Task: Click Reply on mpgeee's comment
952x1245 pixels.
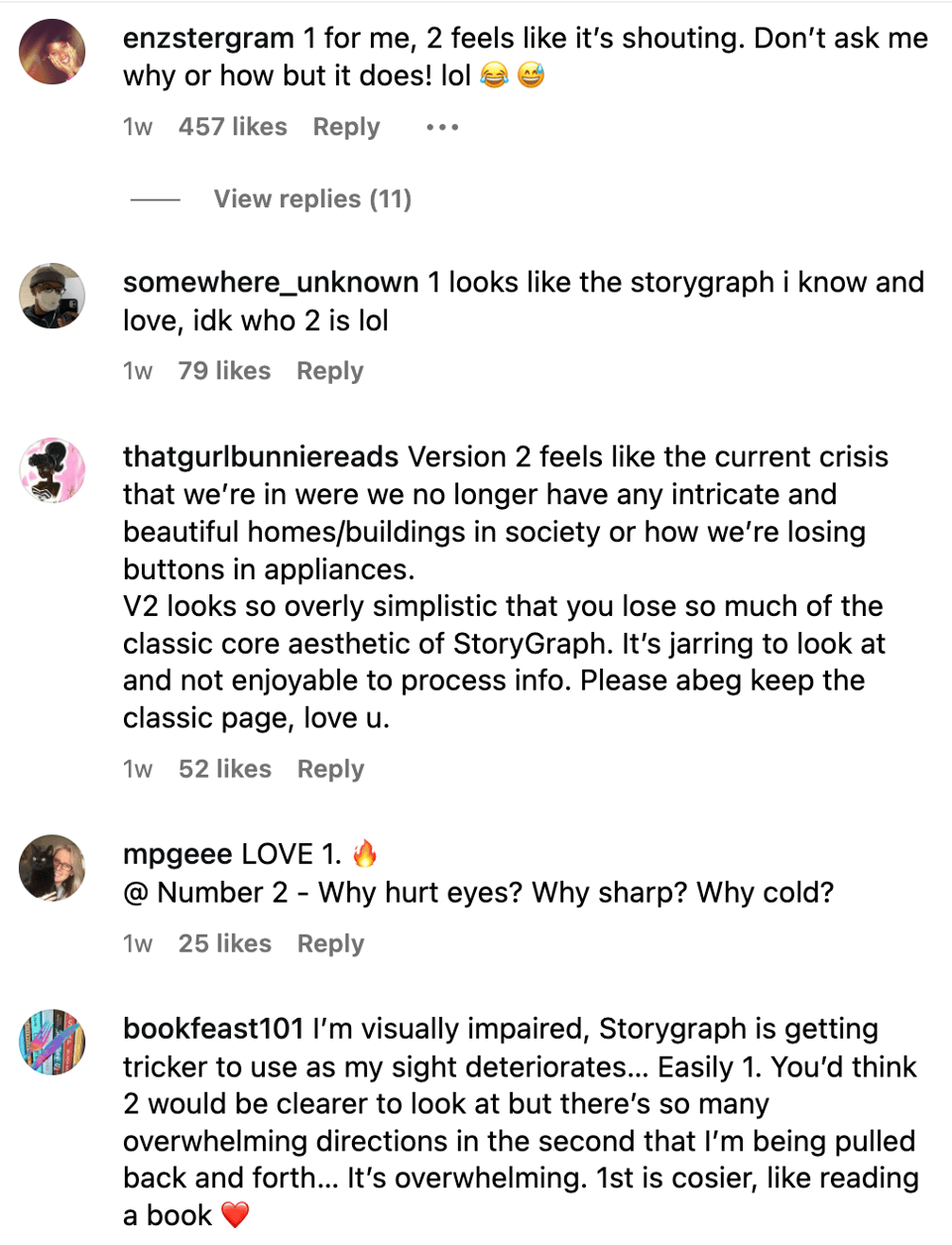Action: pos(329,943)
